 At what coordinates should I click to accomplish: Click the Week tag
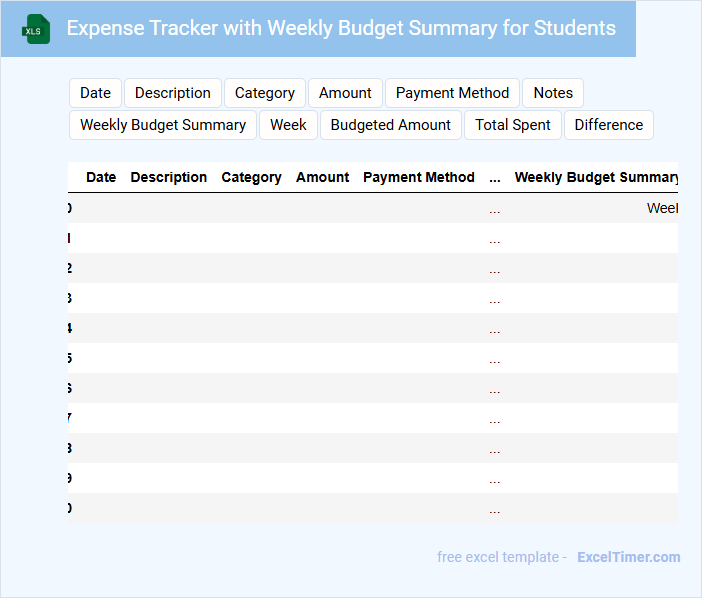pos(288,125)
